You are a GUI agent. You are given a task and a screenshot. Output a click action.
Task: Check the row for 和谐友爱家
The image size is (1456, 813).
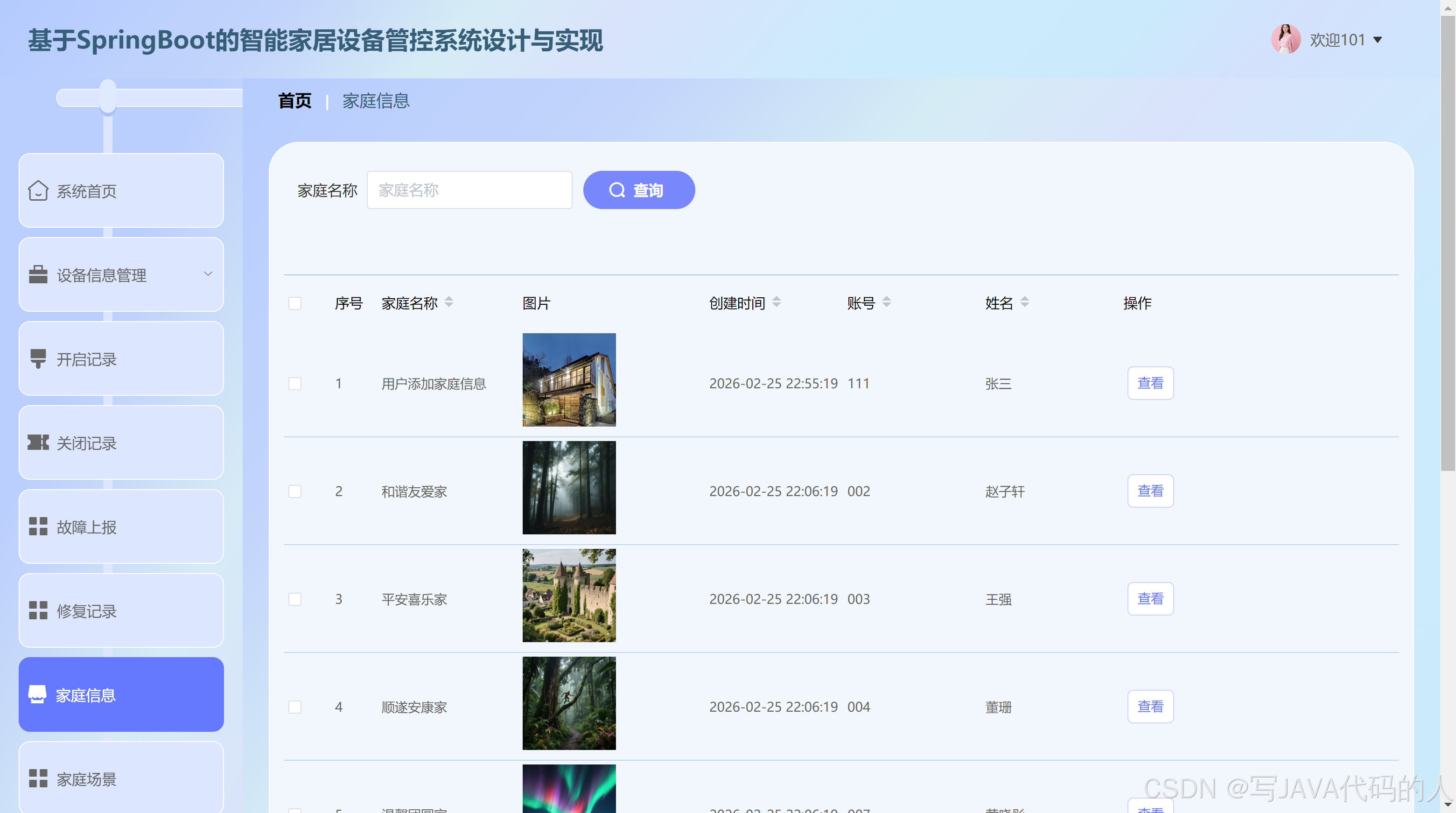click(x=295, y=491)
